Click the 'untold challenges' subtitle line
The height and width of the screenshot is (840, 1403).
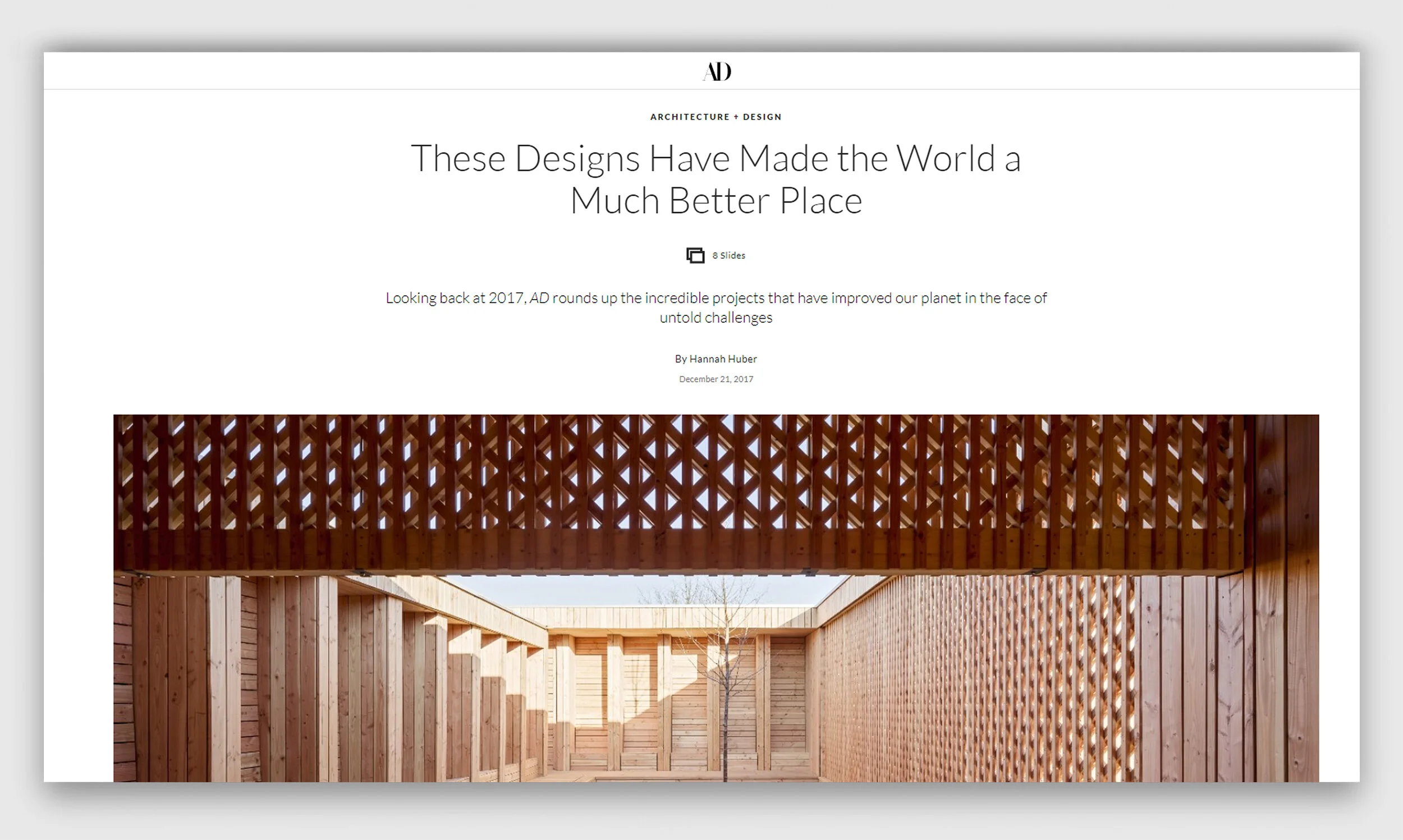[716, 318]
